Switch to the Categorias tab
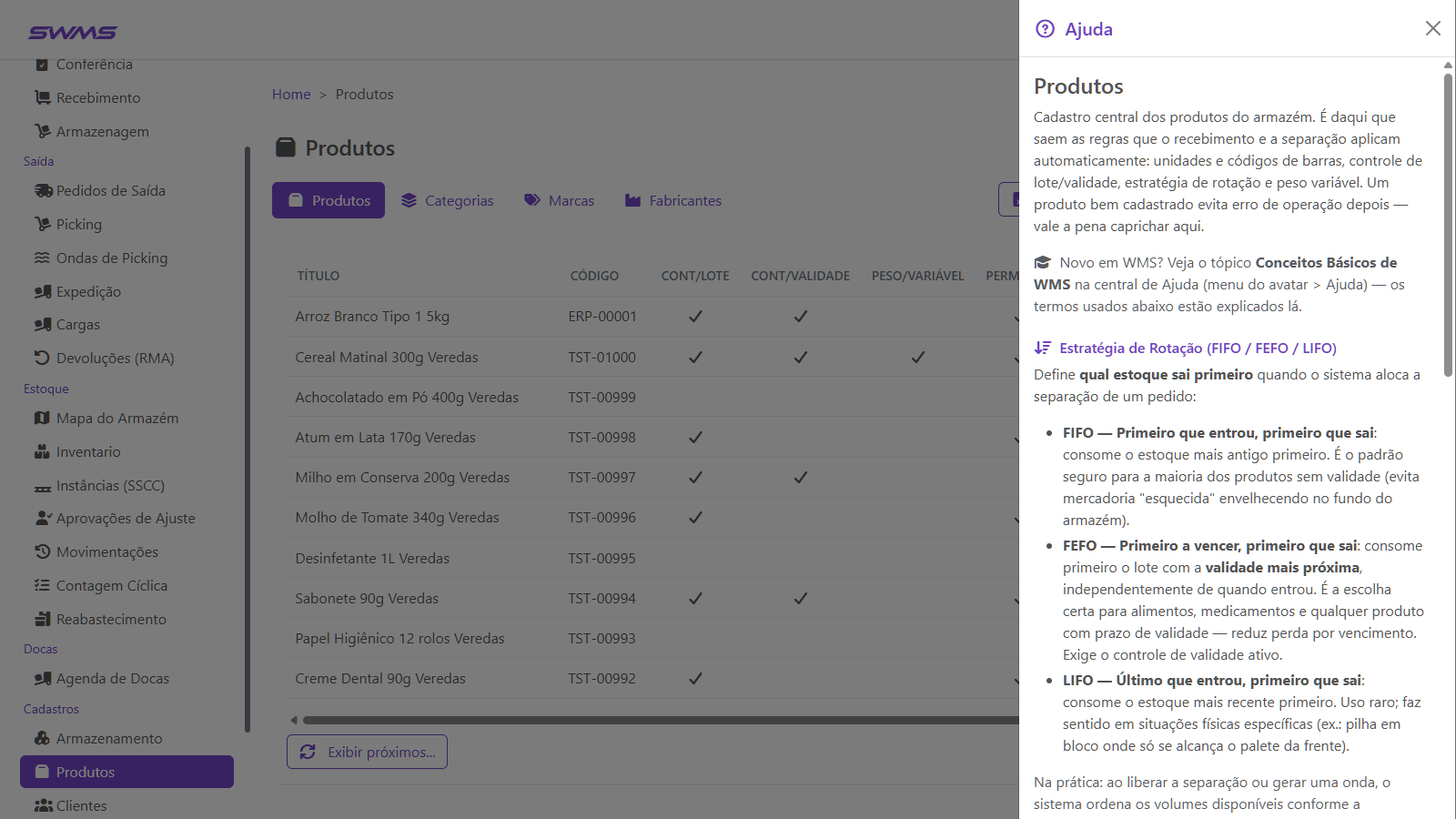Screen dimensions: 1456x819 pyautogui.click(x=447, y=200)
